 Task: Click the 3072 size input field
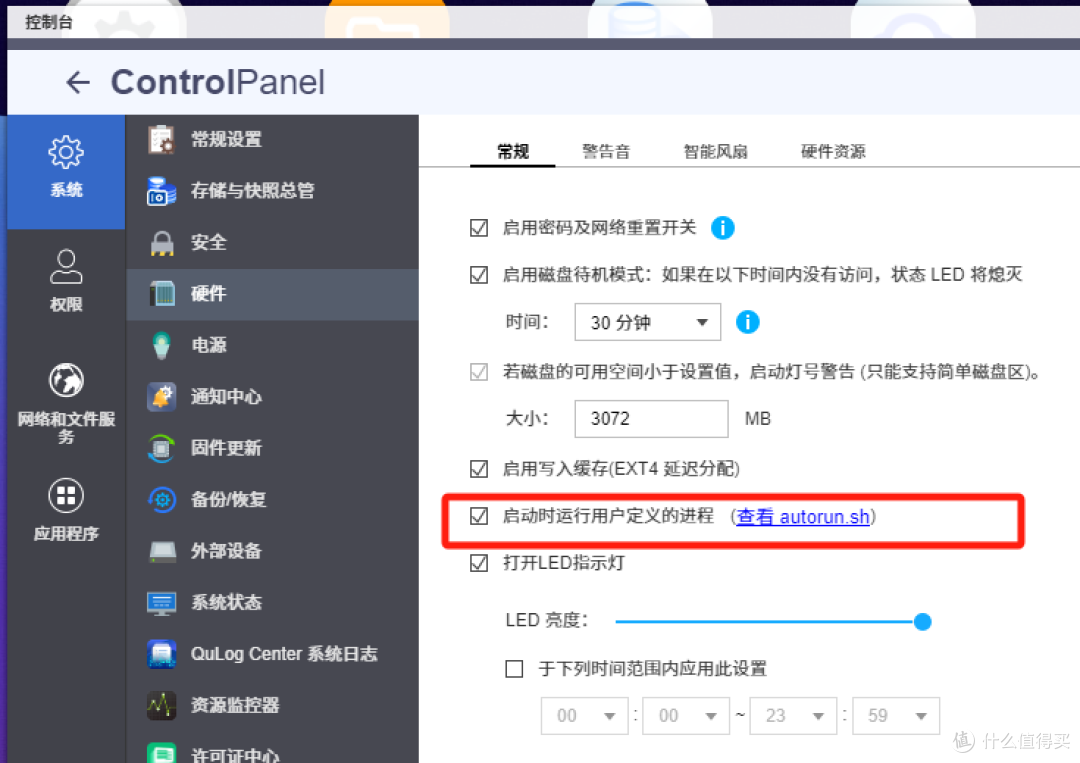[x=651, y=419]
